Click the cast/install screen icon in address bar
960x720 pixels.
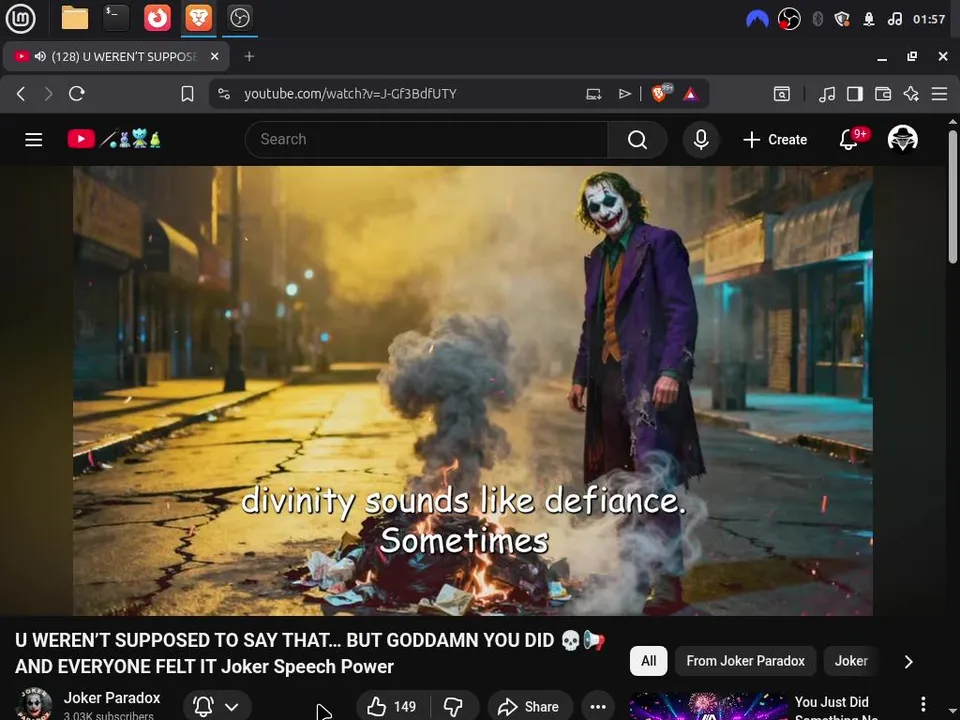pyautogui.click(x=593, y=94)
